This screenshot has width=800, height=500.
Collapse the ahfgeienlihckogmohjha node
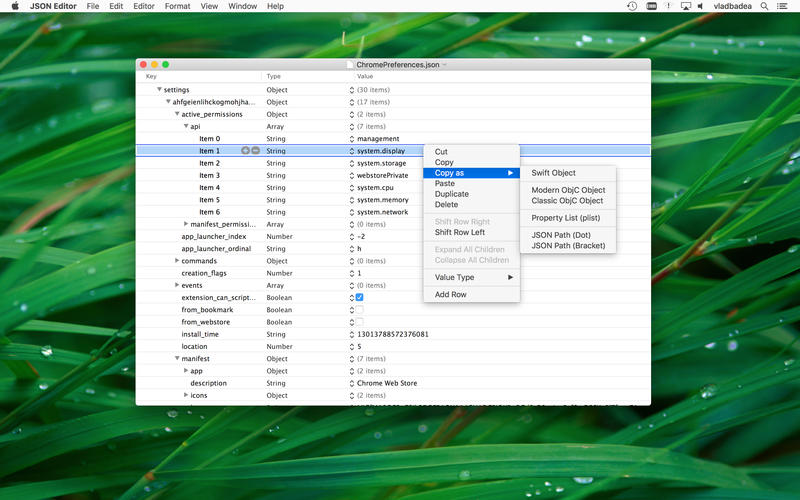(168, 102)
